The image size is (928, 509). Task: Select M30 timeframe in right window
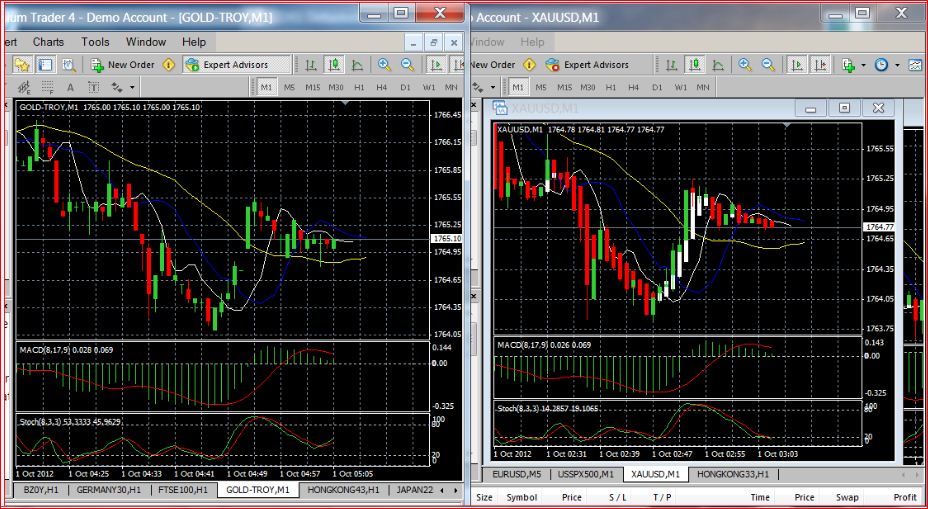tap(588, 88)
